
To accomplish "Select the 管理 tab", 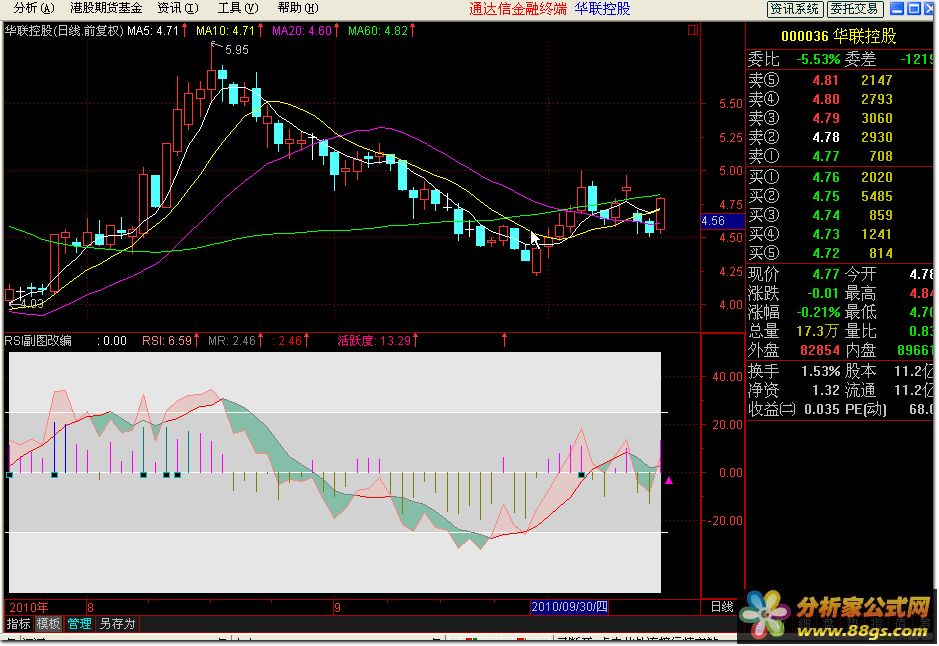I will 79,624.
